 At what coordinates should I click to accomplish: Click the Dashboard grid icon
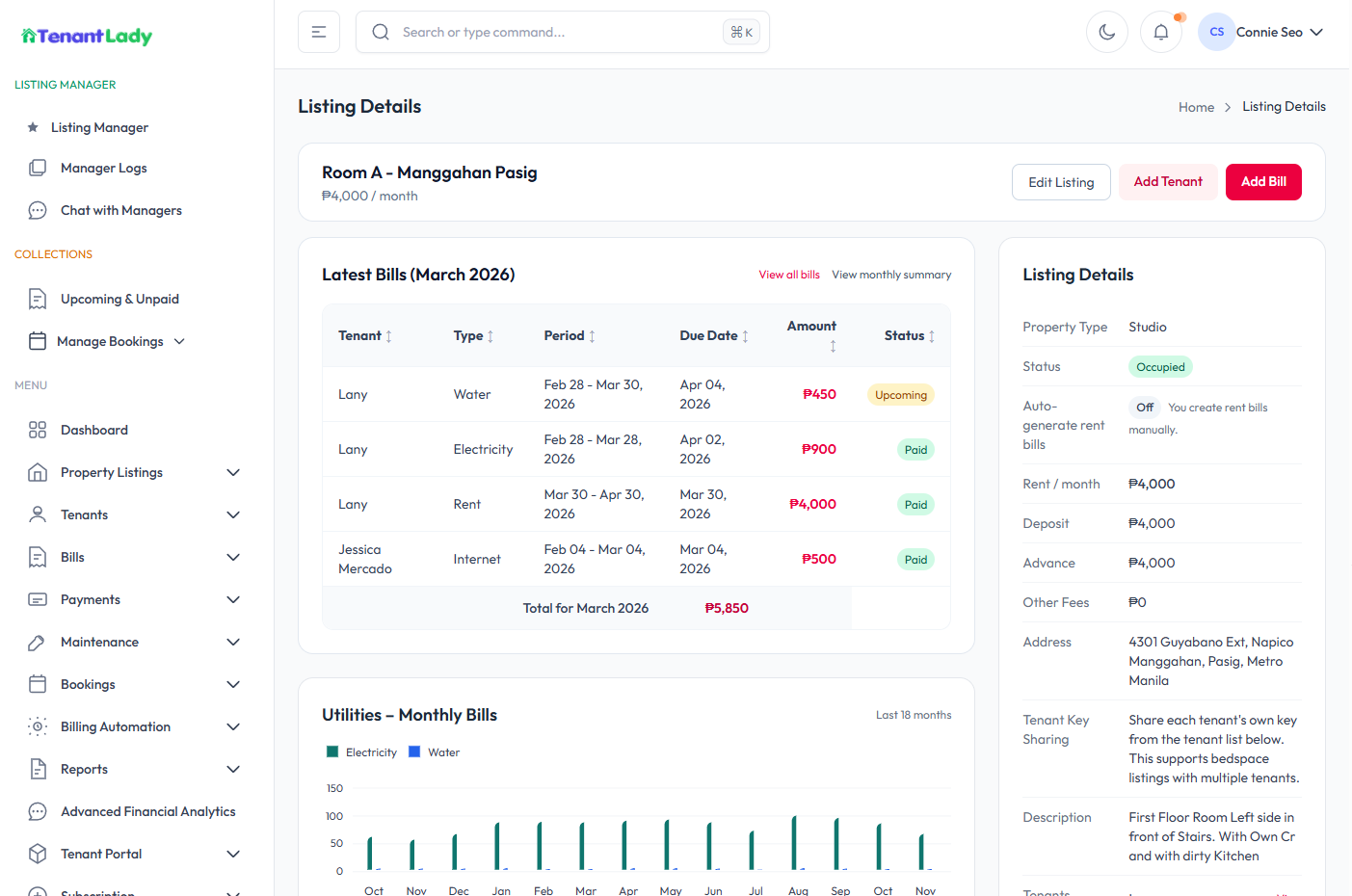click(x=38, y=430)
